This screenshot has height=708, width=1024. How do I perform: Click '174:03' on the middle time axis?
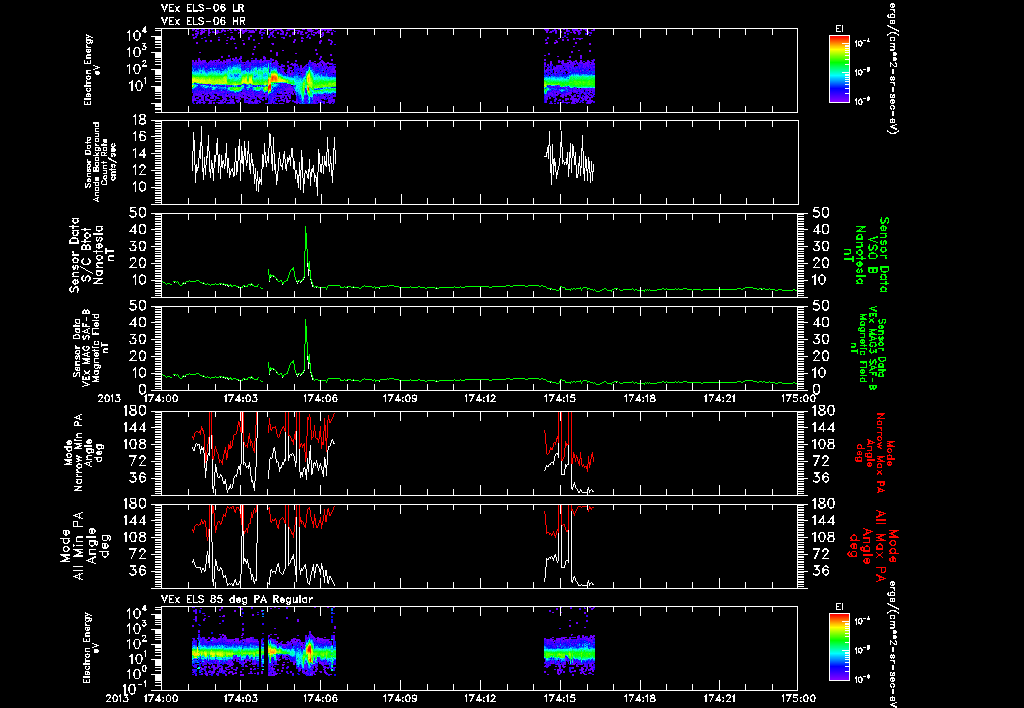coord(241,397)
